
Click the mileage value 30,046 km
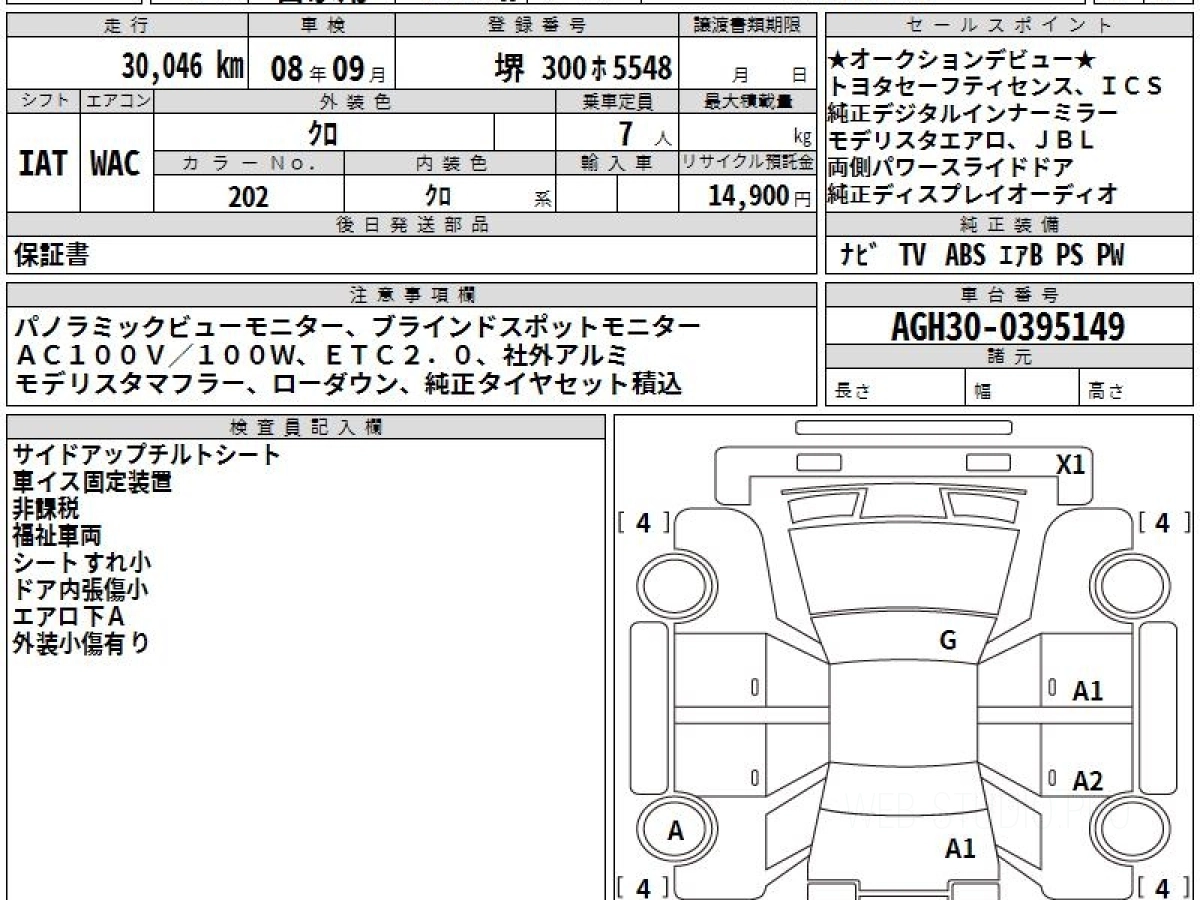click(x=183, y=67)
